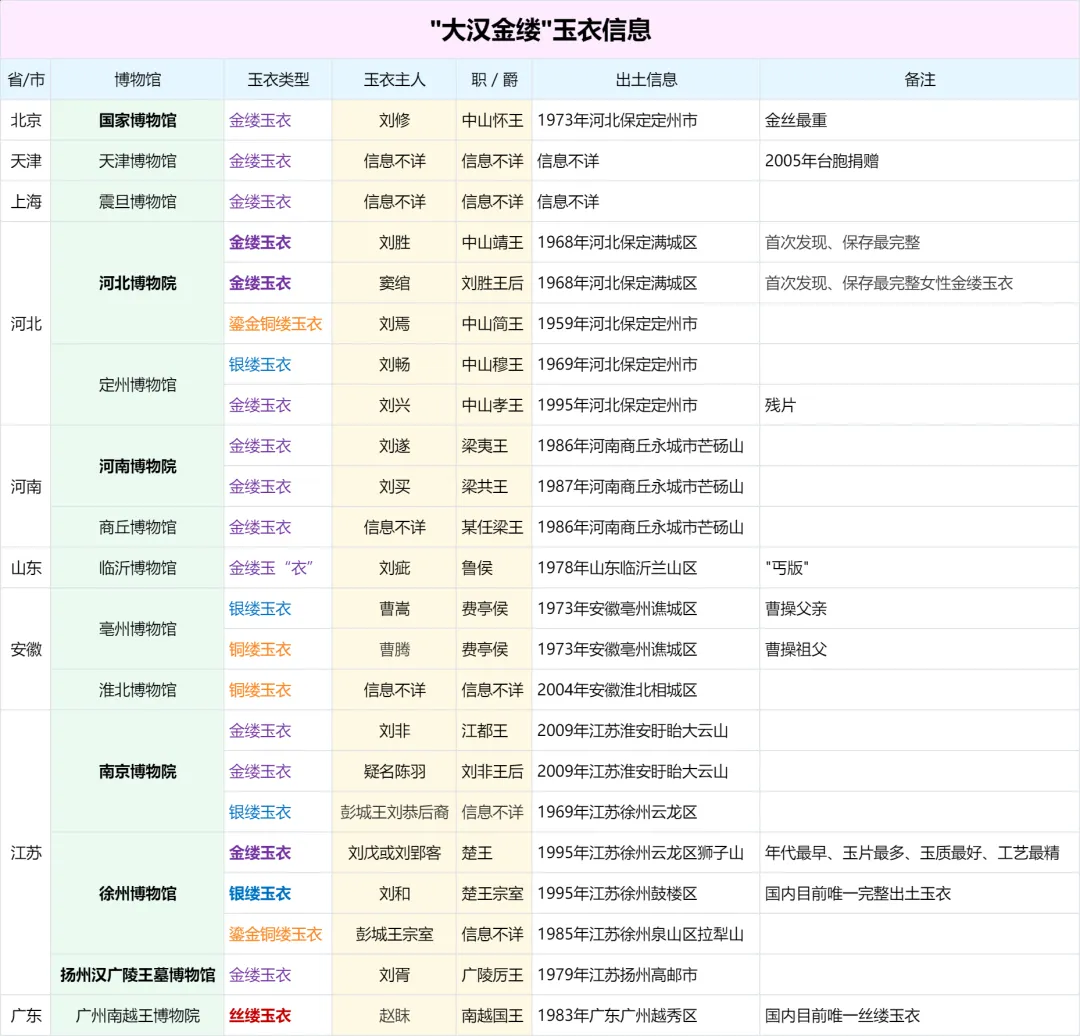Click the owner cell 刘胜

click(395, 242)
